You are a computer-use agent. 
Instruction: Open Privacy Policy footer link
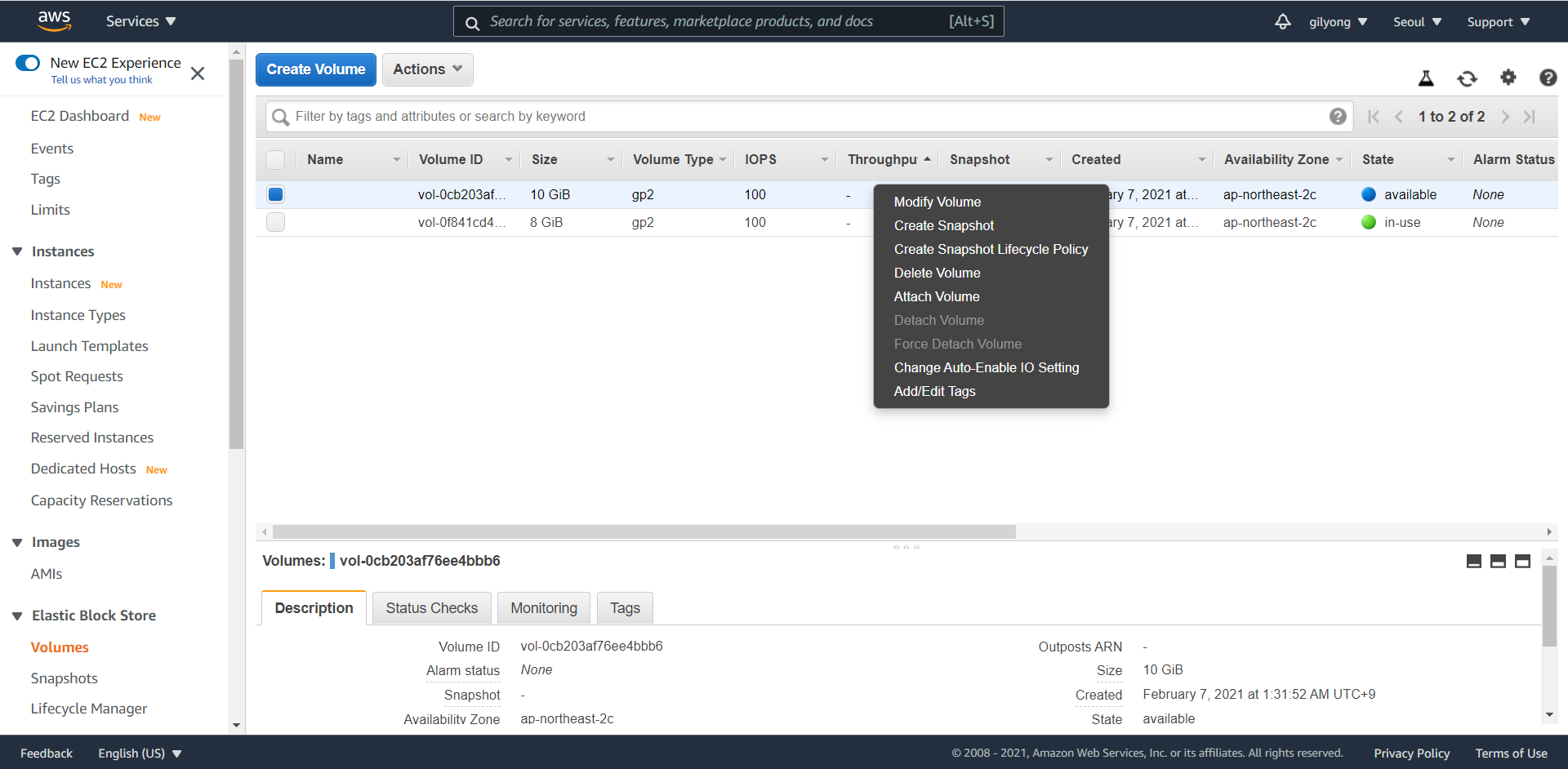pos(1411,753)
